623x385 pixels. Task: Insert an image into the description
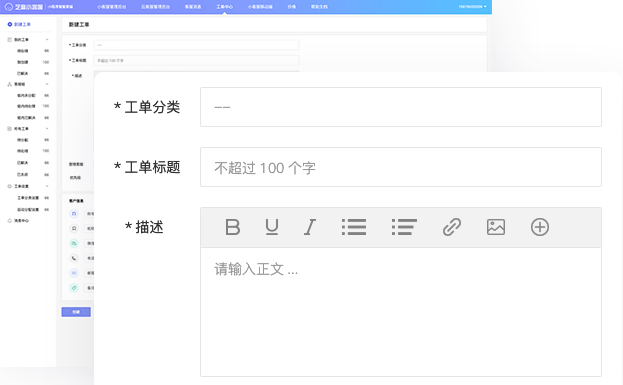pos(496,227)
